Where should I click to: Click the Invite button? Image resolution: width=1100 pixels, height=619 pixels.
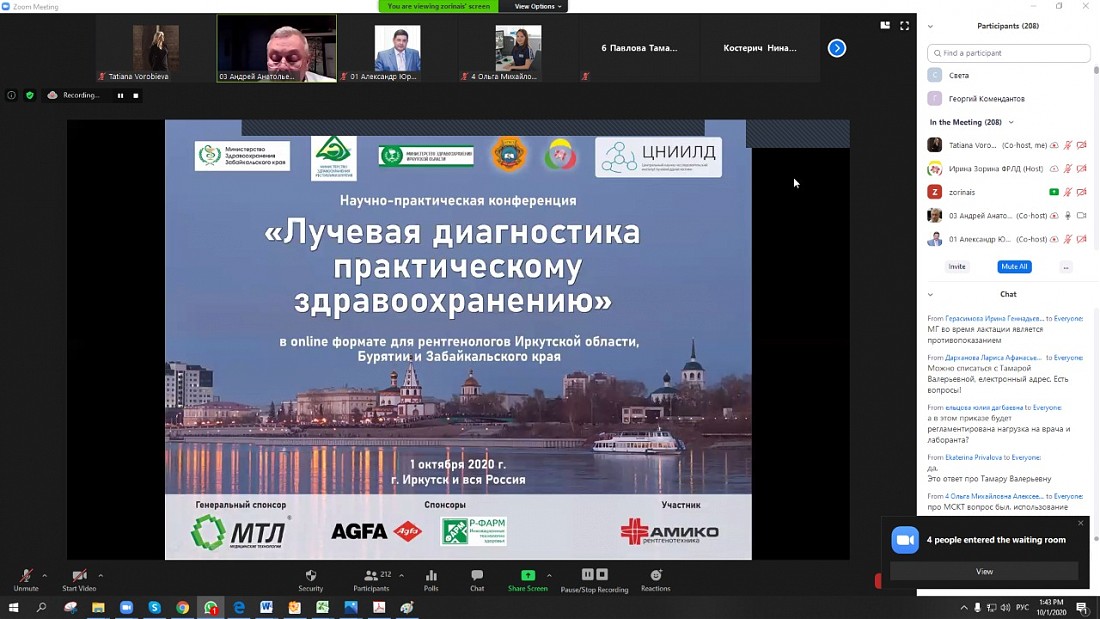pos(957,267)
